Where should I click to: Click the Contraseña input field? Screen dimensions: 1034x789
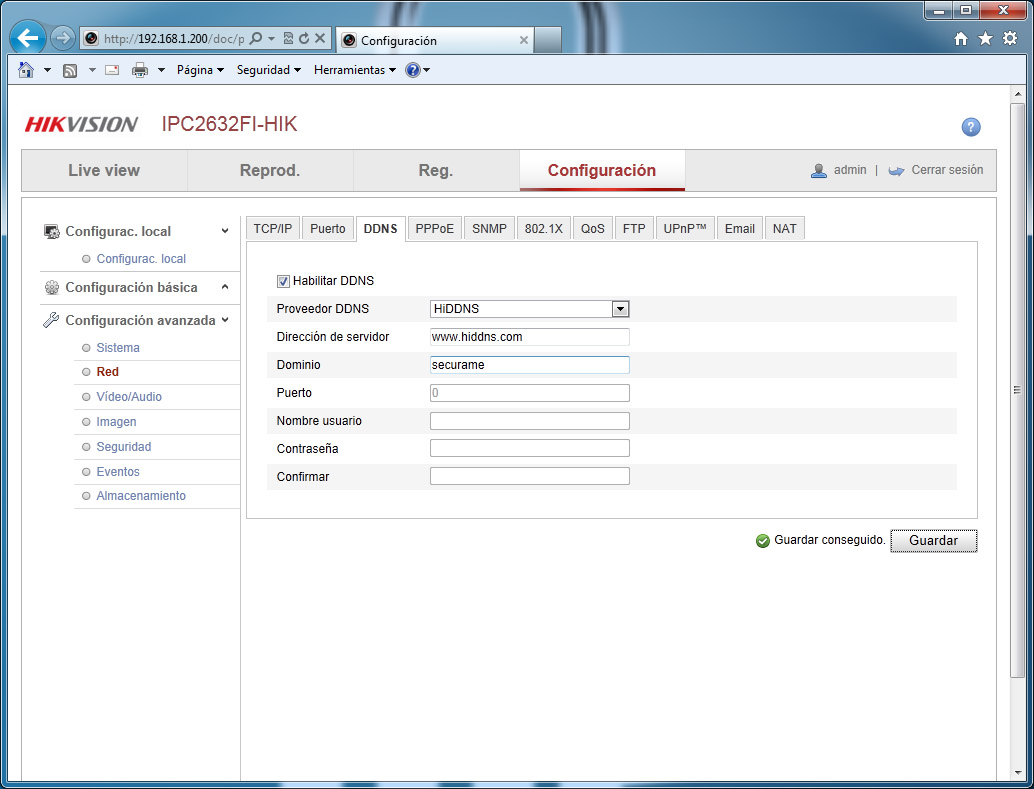click(530, 449)
